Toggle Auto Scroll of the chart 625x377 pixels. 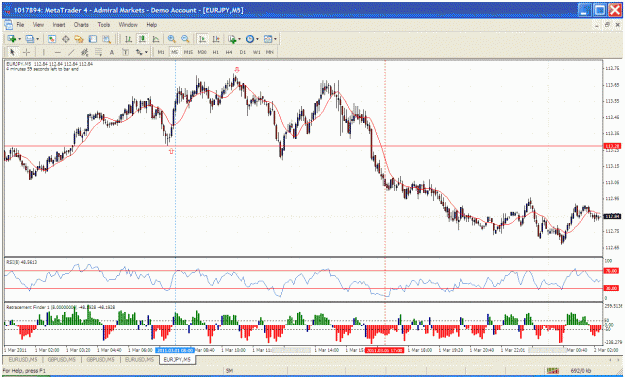[x=202, y=39]
